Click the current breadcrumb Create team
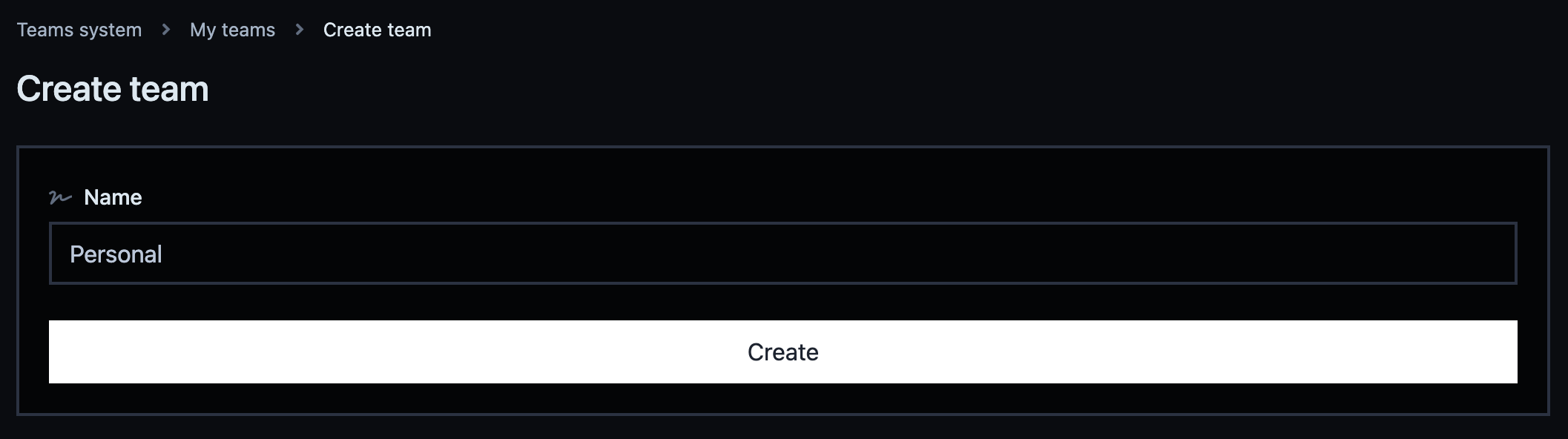 pyautogui.click(x=377, y=30)
